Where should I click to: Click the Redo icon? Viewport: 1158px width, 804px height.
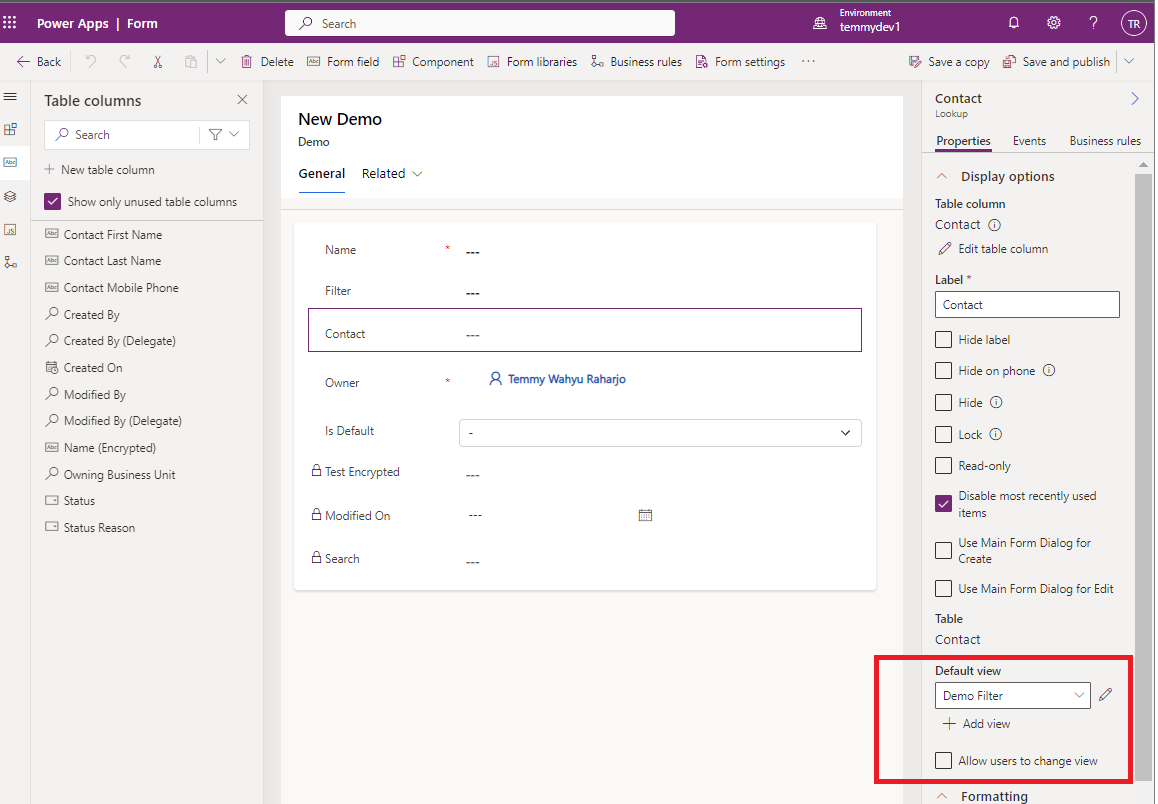125,61
